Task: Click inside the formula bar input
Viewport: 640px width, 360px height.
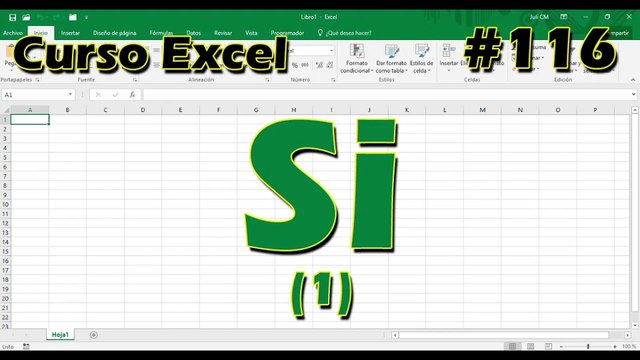Action: pyautogui.click(x=386, y=95)
